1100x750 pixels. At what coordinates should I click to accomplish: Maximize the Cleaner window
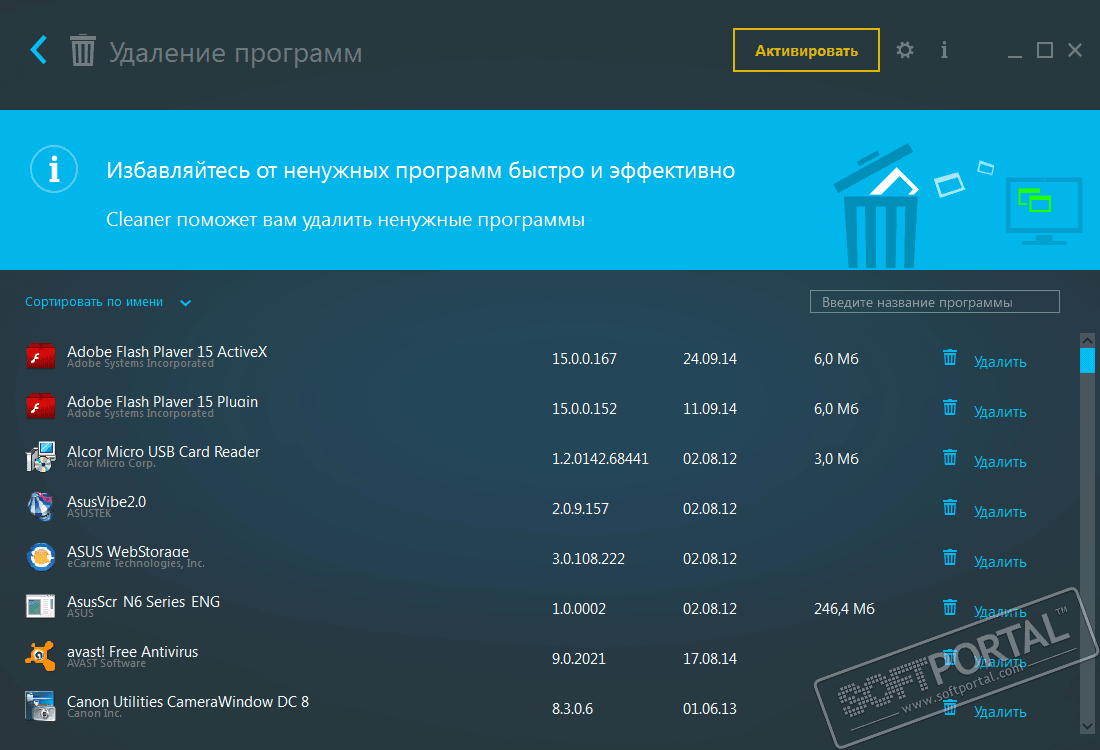1045,50
